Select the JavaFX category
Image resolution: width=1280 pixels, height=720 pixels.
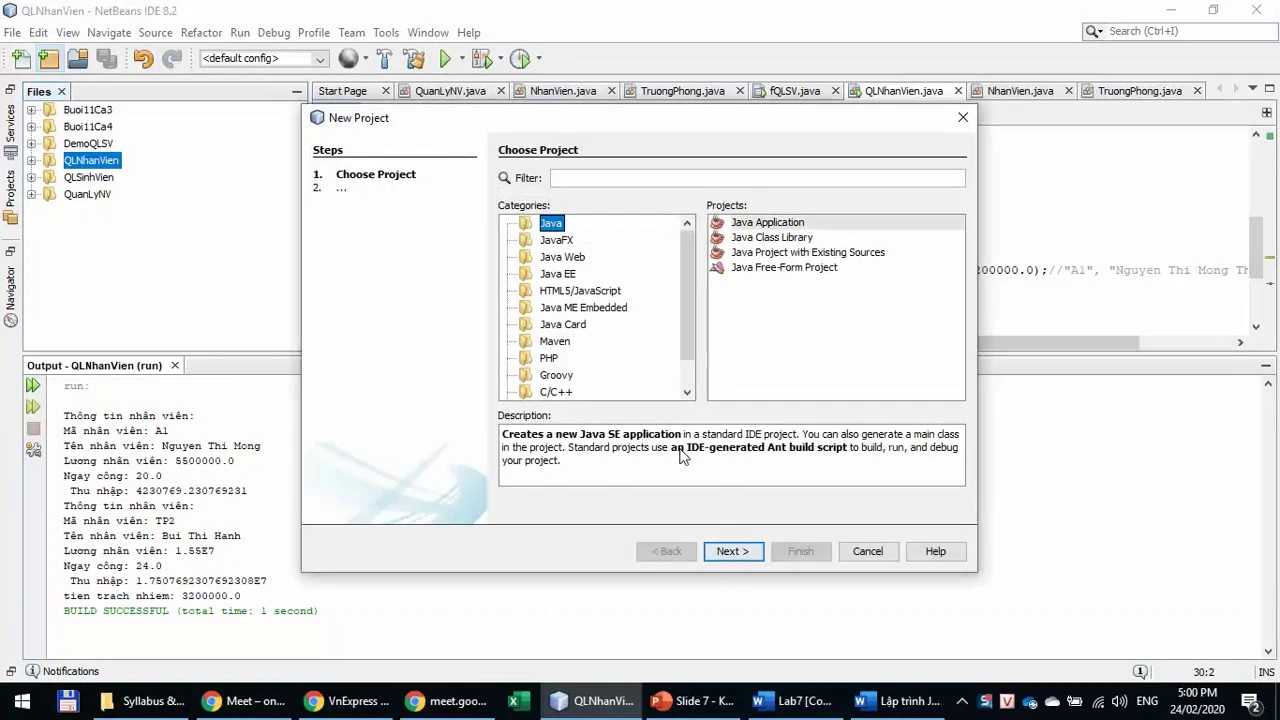(x=556, y=240)
